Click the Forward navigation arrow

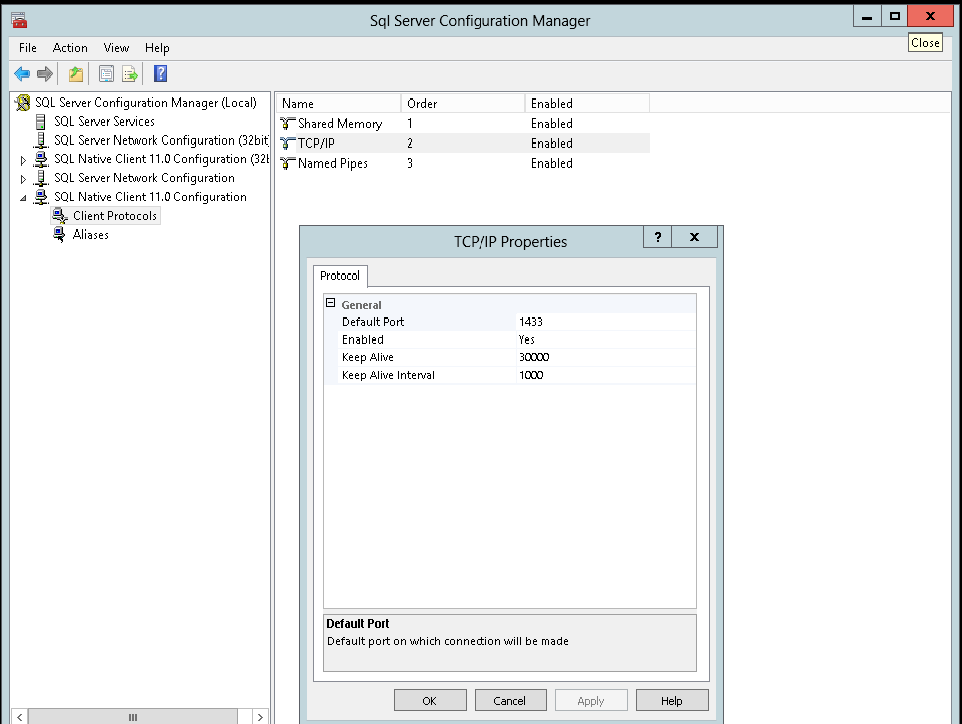pyautogui.click(x=45, y=73)
